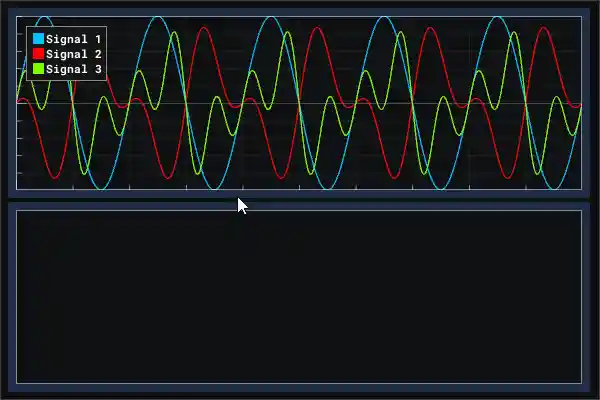The image size is (600, 400).
Task: Click the bottom axis of the upper plot
Action: (300, 189)
